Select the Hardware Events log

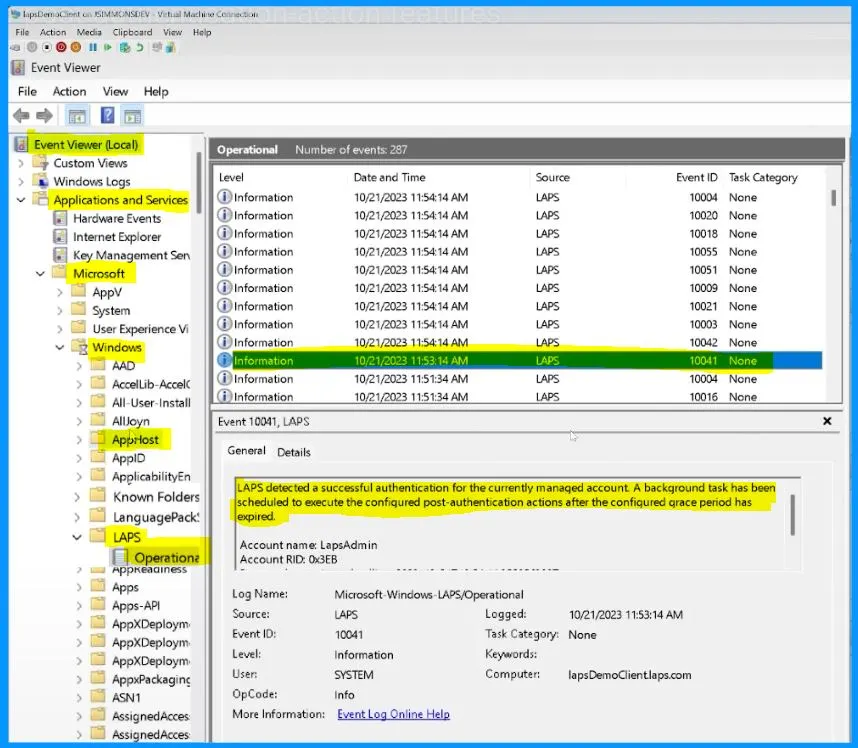point(117,218)
